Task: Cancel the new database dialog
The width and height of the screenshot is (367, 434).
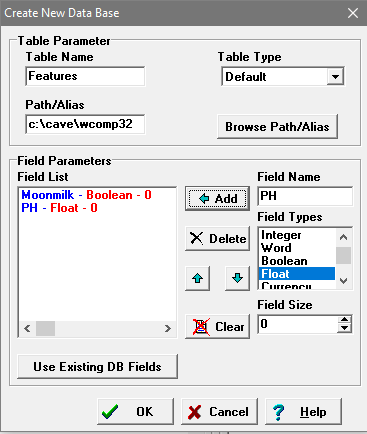Action: click(219, 412)
